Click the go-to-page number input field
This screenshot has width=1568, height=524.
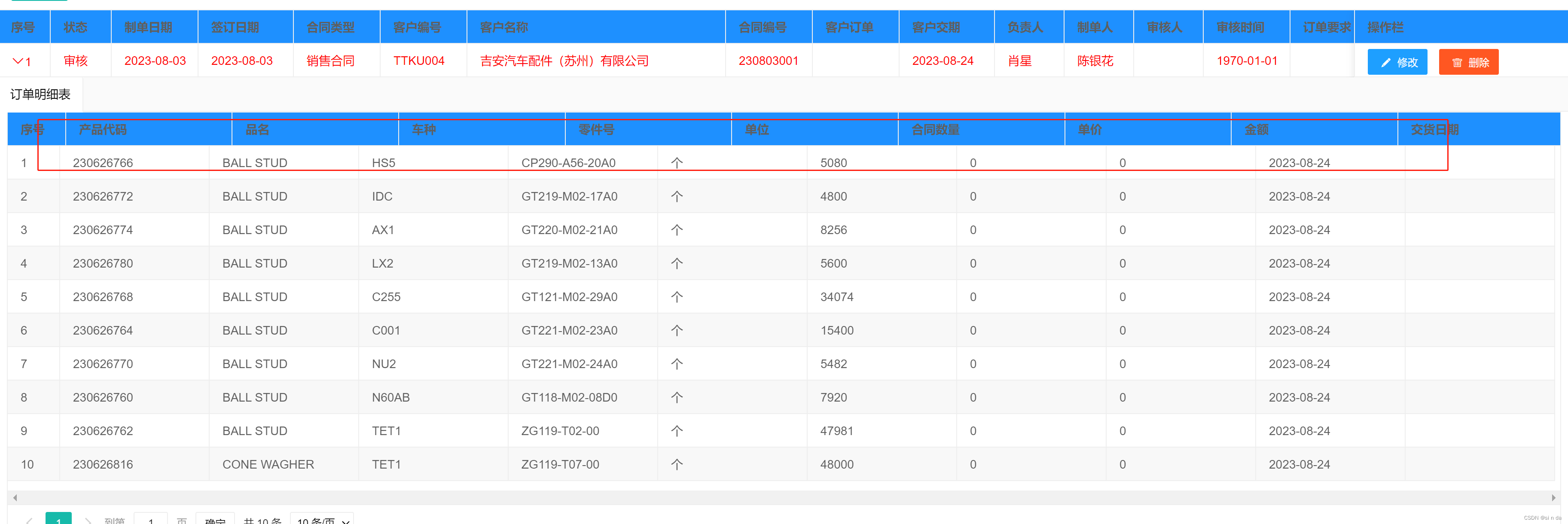(x=150, y=520)
